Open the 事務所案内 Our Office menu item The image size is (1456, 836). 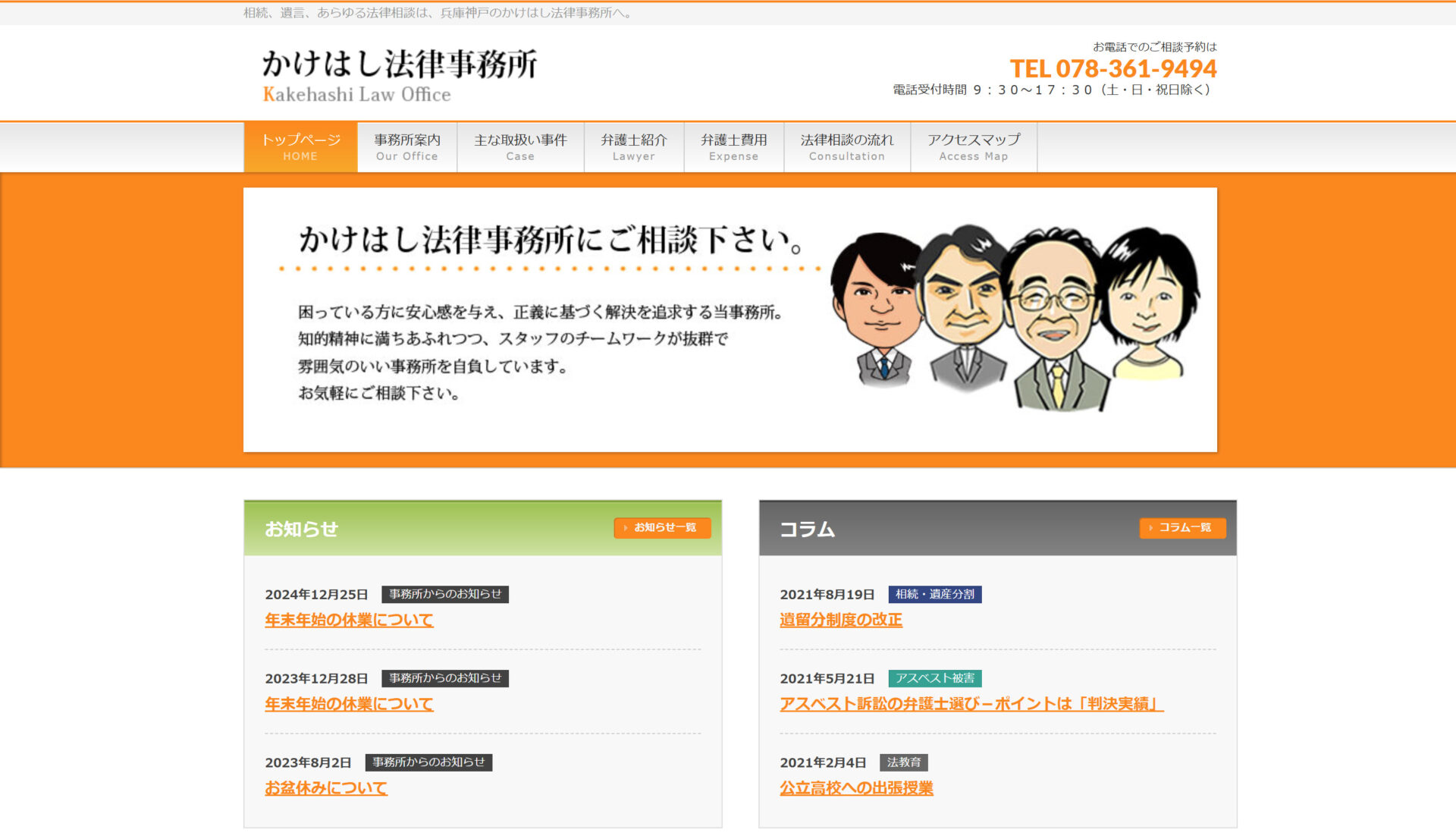pos(407,147)
